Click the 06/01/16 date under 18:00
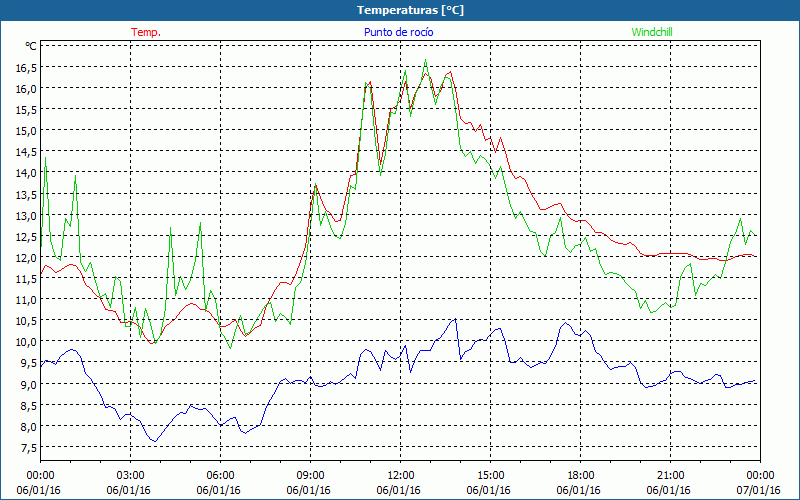The height and width of the screenshot is (500, 800). click(x=579, y=490)
